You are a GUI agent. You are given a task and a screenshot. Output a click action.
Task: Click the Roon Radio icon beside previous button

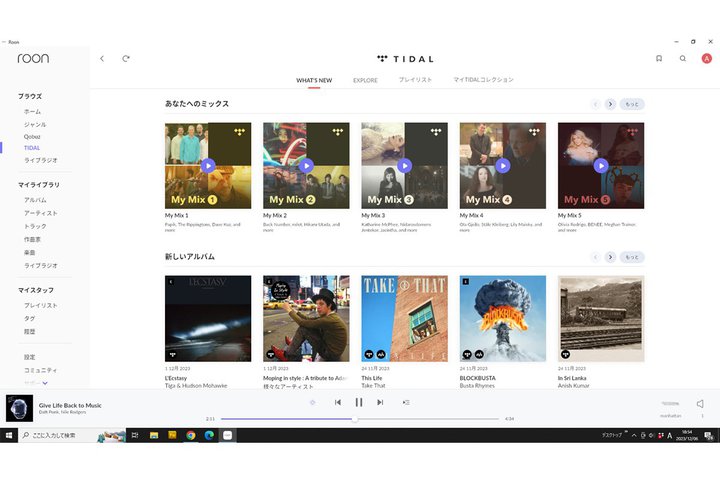click(x=312, y=402)
